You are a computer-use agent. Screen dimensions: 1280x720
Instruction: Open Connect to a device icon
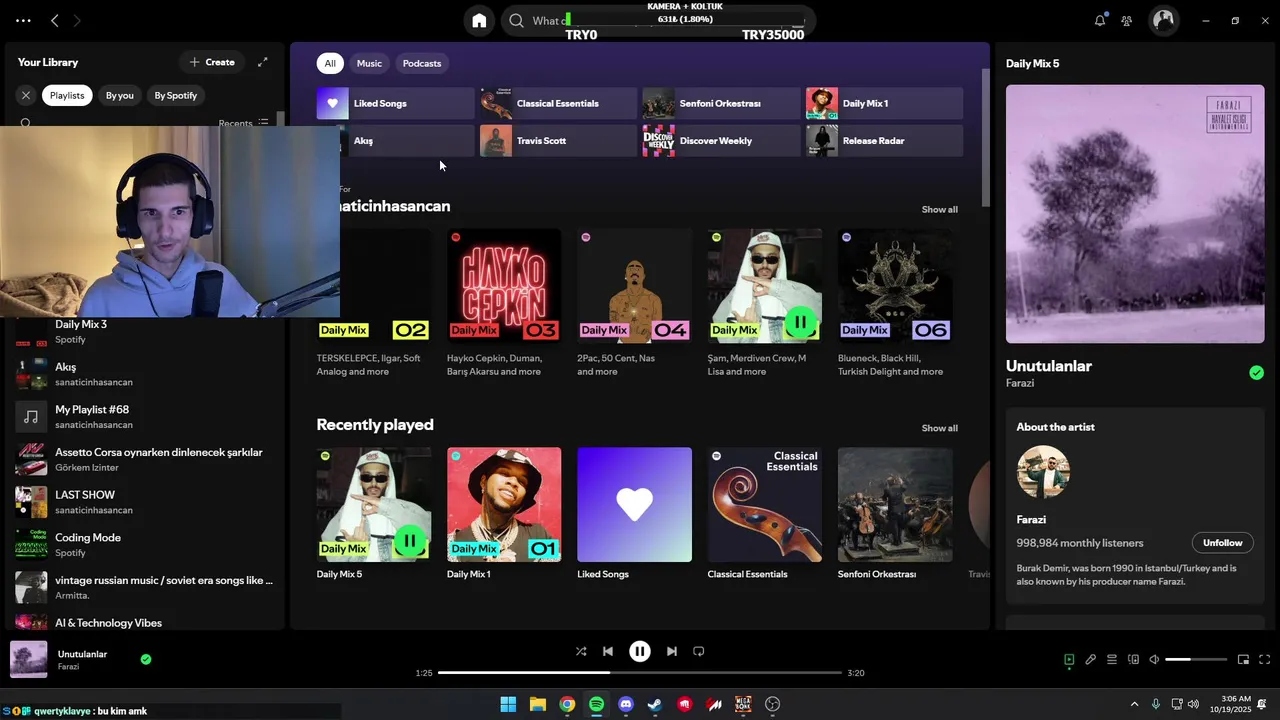pyautogui.click(x=1133, y=660)
